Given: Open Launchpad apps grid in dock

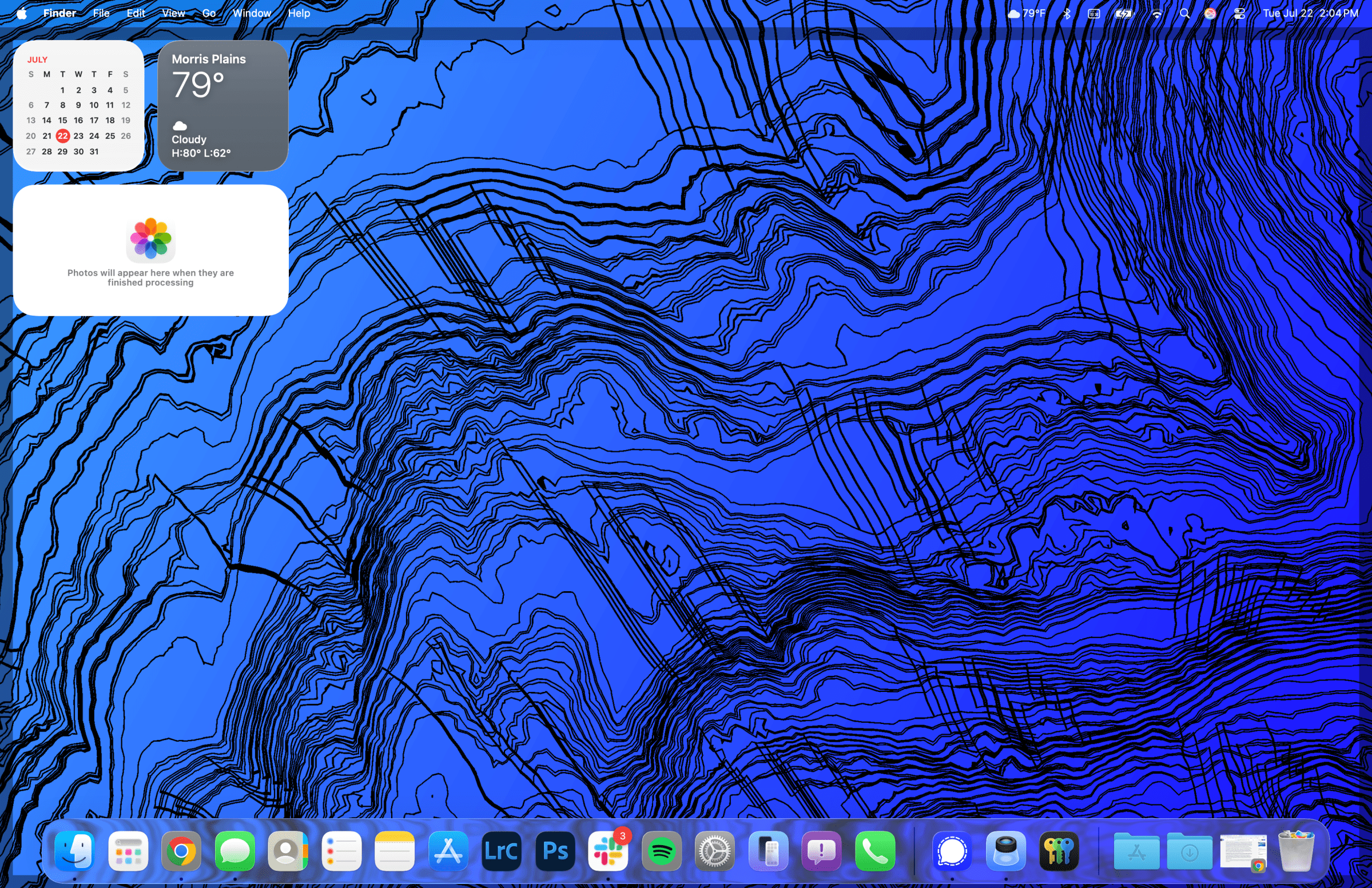Looking at the screenshot, I should 128,850.
